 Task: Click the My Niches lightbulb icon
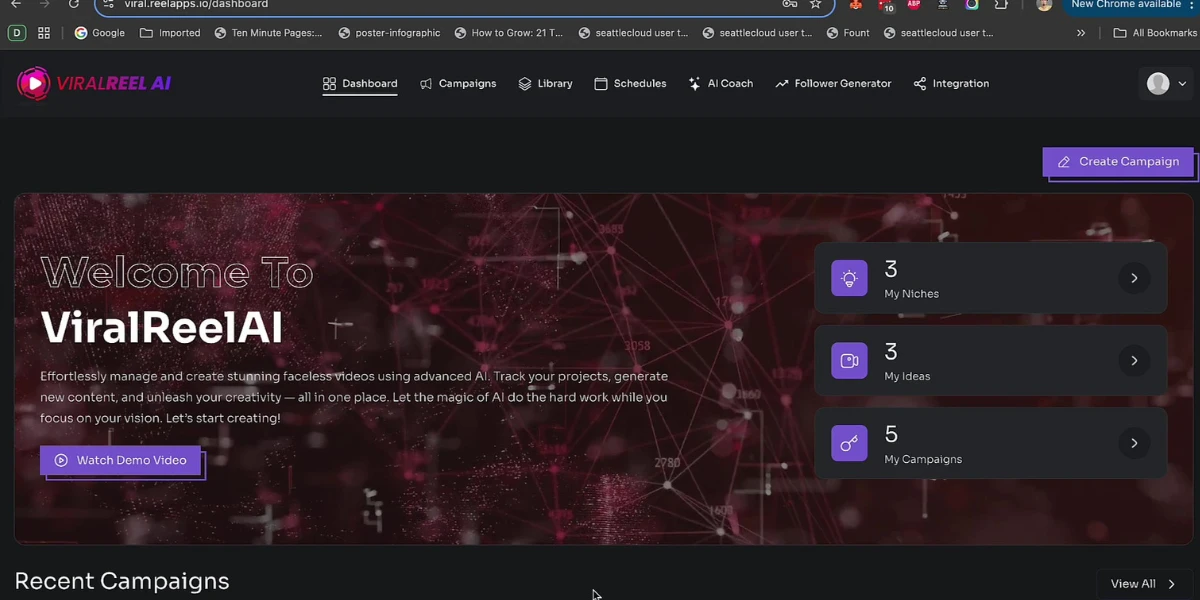(849, 278)
